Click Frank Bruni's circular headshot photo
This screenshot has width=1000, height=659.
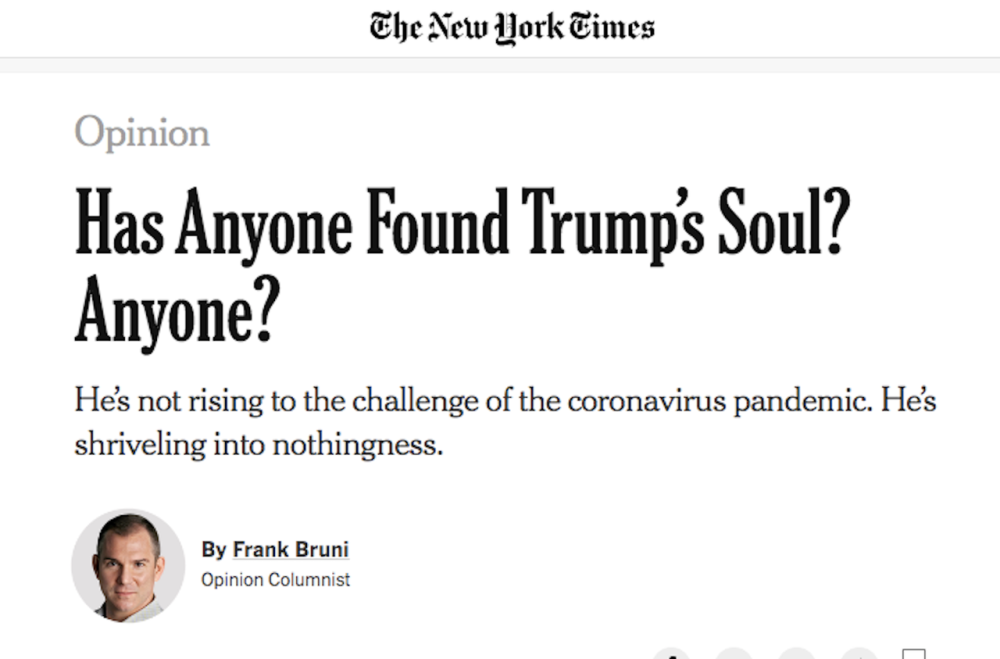point(128,565)
